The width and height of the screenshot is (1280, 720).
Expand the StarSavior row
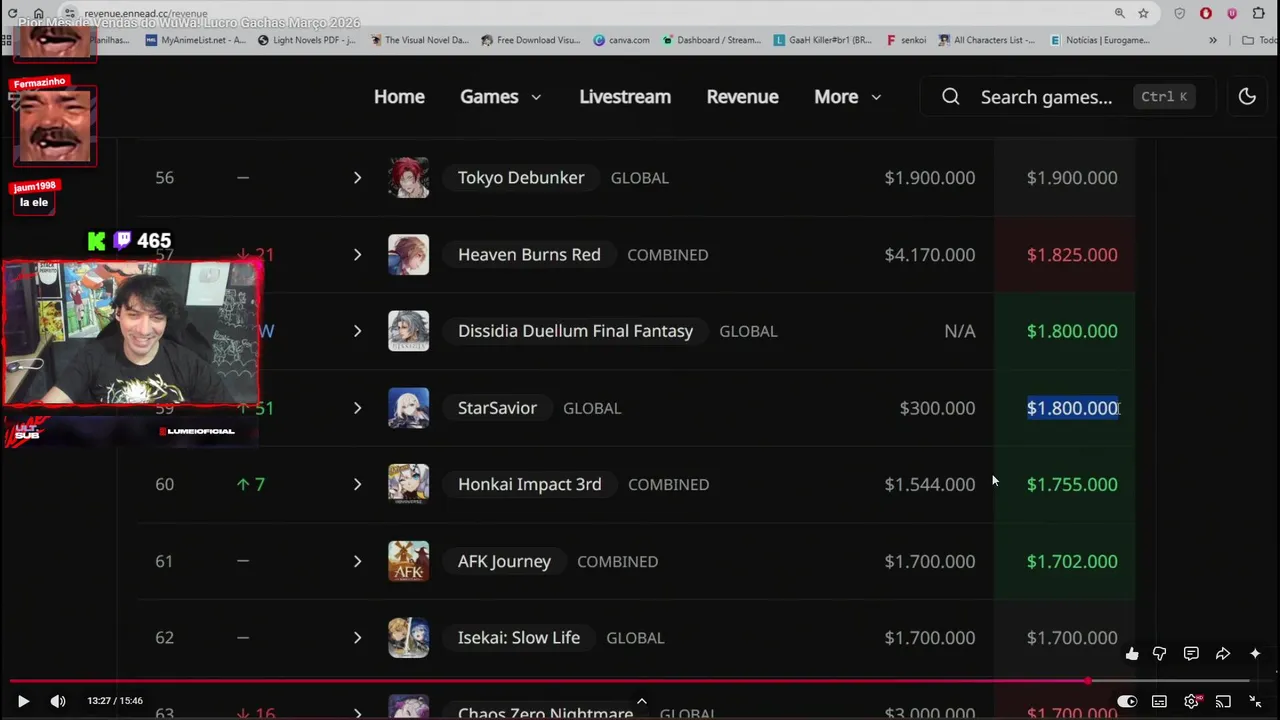[357, 408]
